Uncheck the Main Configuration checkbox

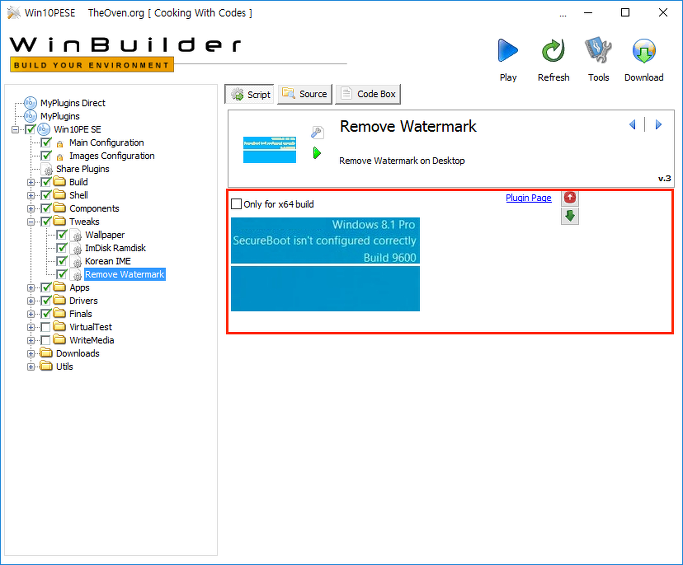pos(46,142)
